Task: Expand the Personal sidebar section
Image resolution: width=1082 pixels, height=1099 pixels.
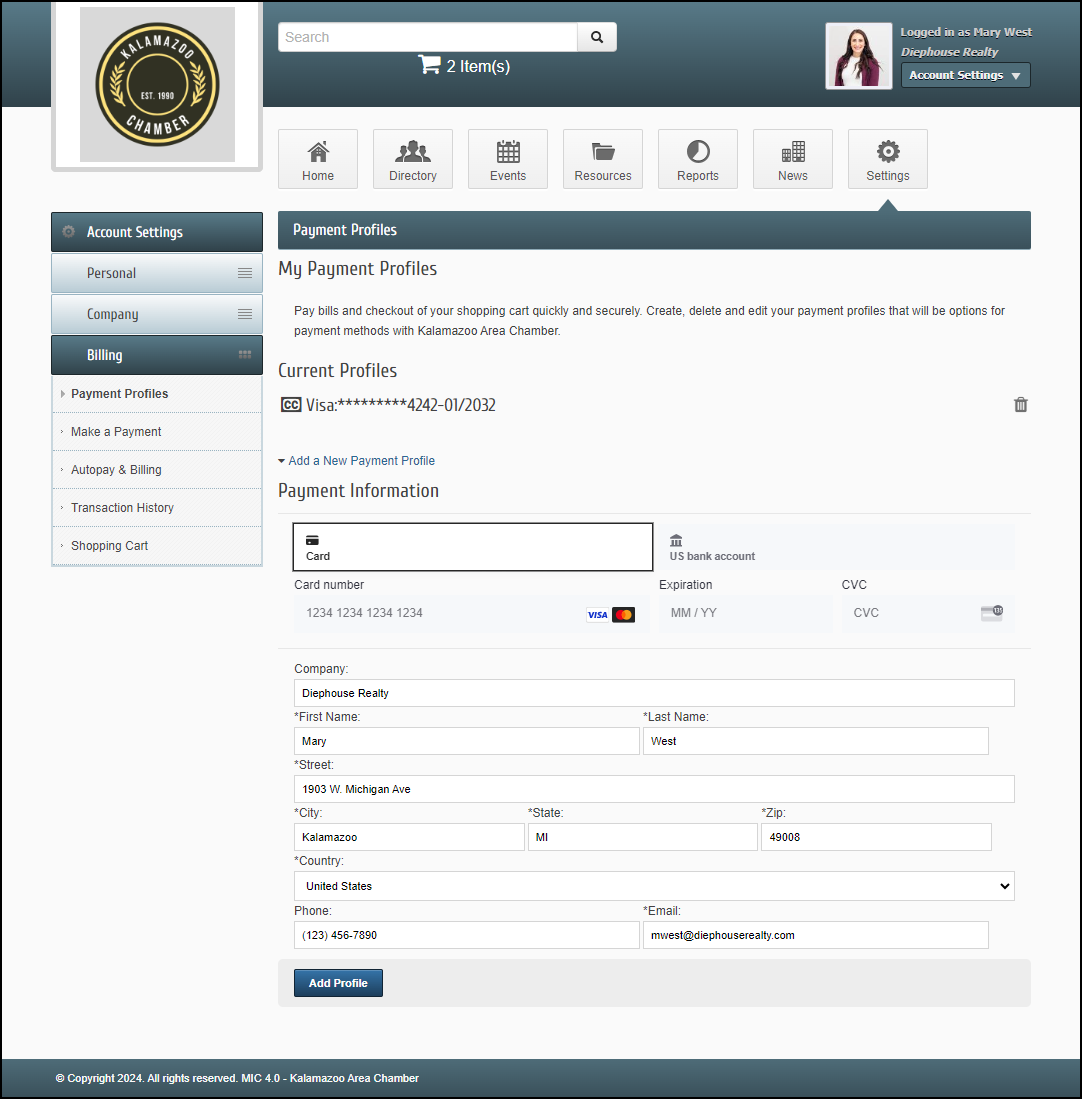Action: click(x=157, y=273)
